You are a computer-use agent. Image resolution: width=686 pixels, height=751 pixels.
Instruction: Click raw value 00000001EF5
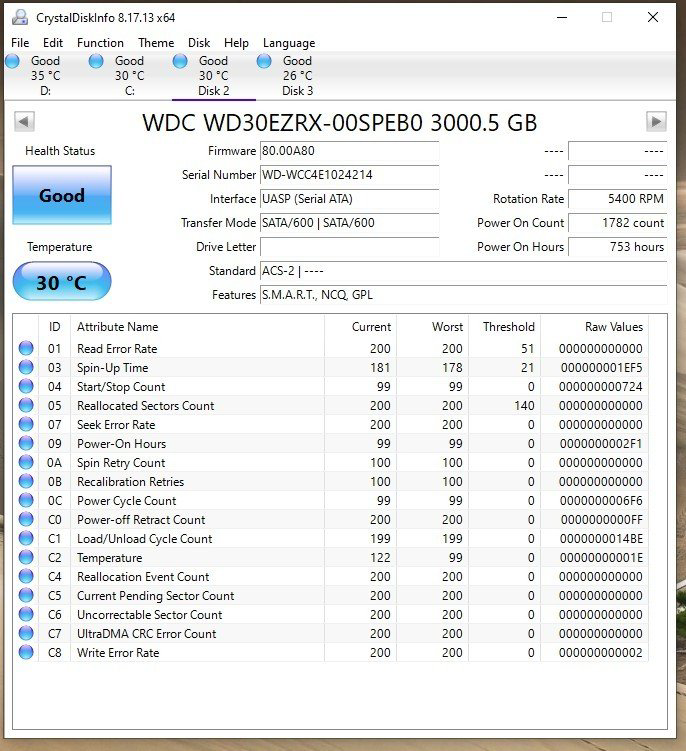tap(601, 368)
